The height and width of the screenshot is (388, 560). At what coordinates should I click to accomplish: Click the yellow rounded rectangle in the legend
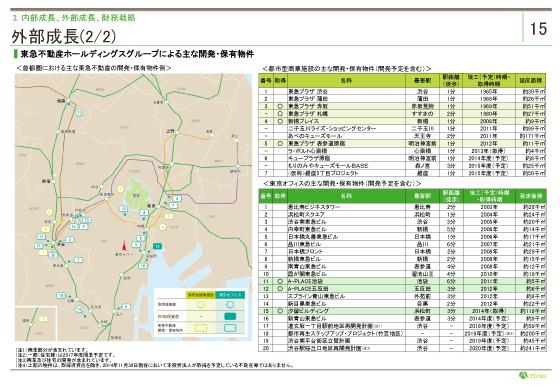[x=201, y=328]
